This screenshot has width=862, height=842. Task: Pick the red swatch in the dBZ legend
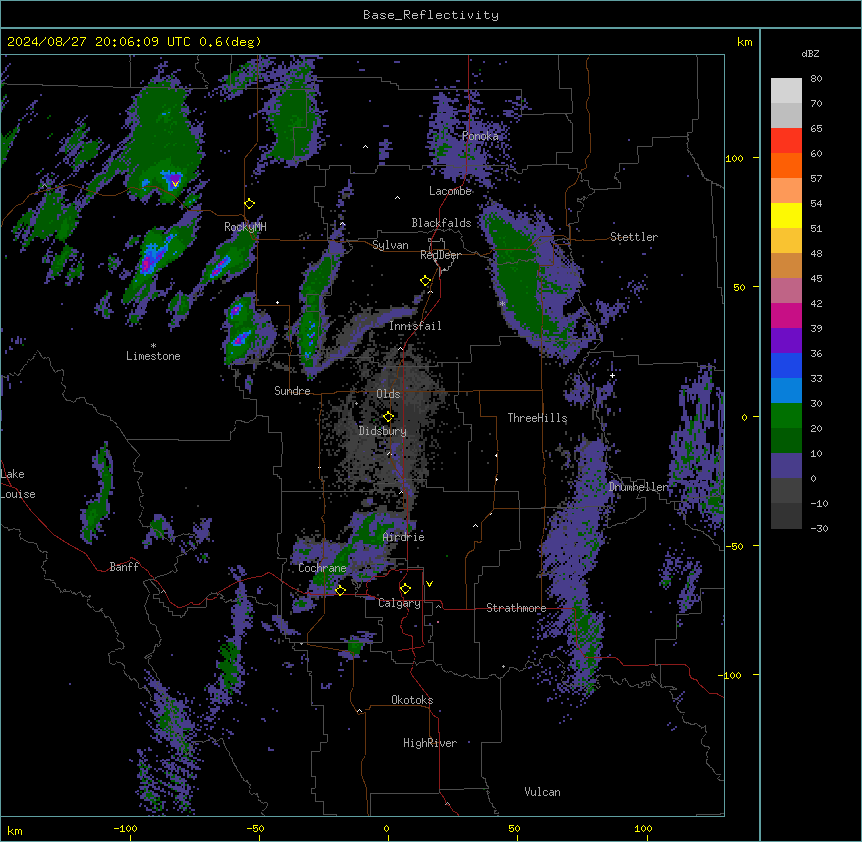786,141
